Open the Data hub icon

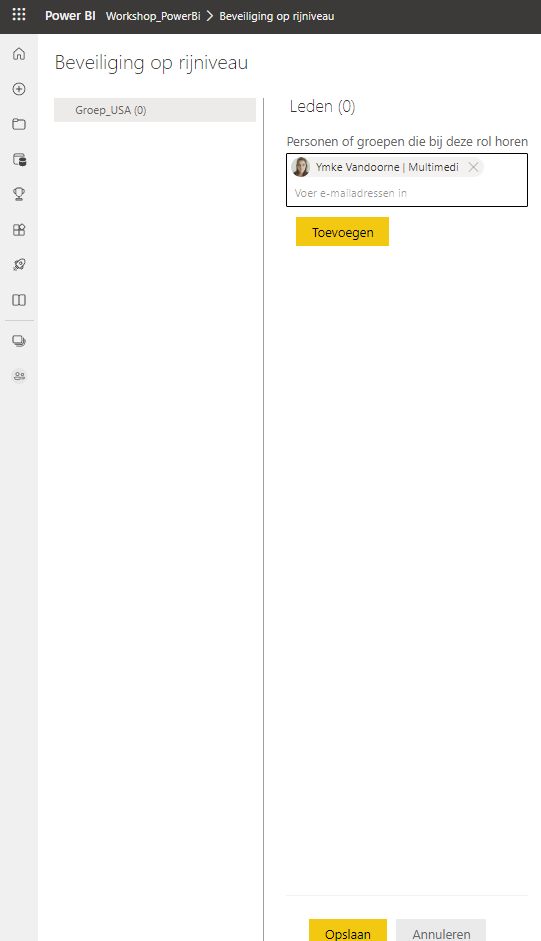point(19,160)
